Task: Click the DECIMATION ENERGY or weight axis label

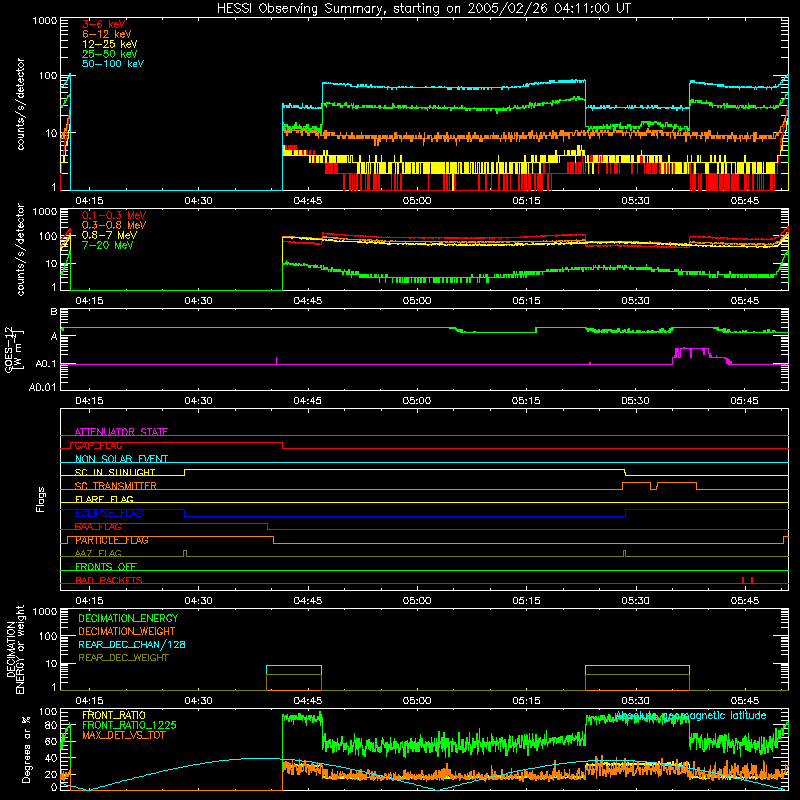Action: click(15, 650)
